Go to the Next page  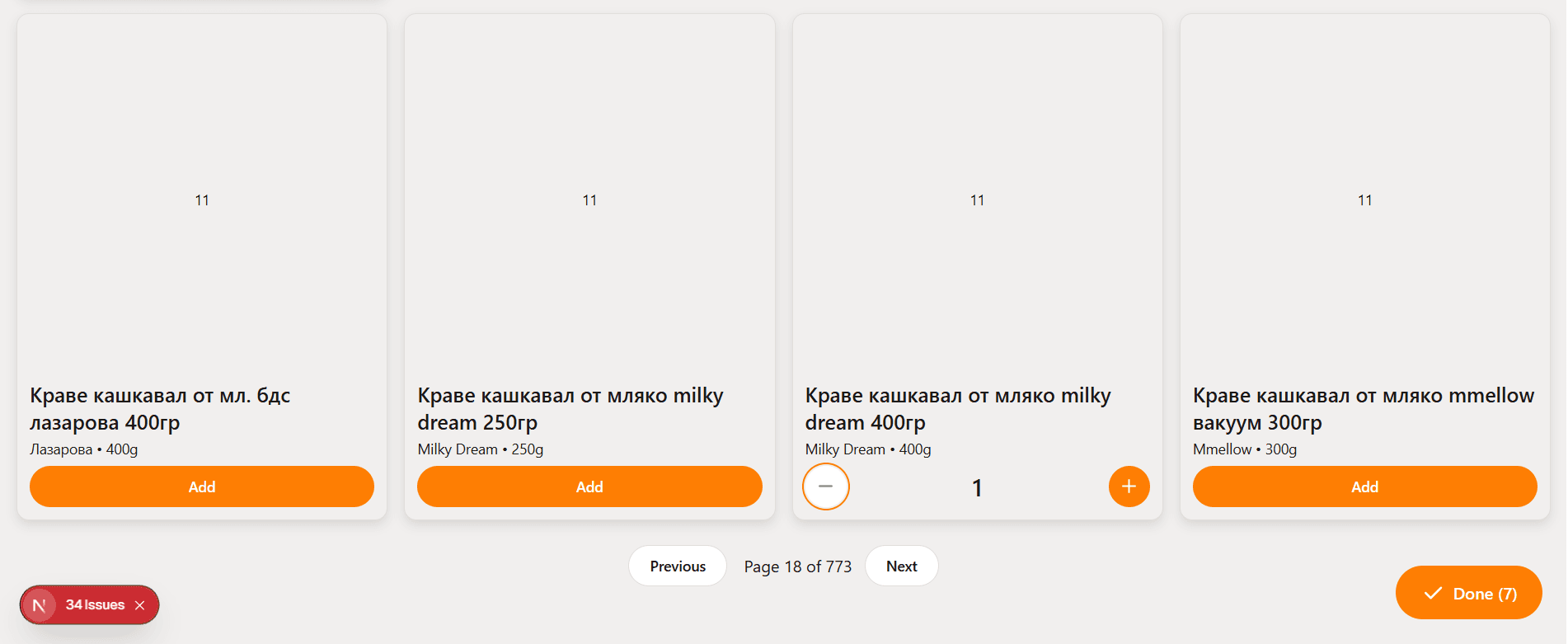[x=901, y=566]
